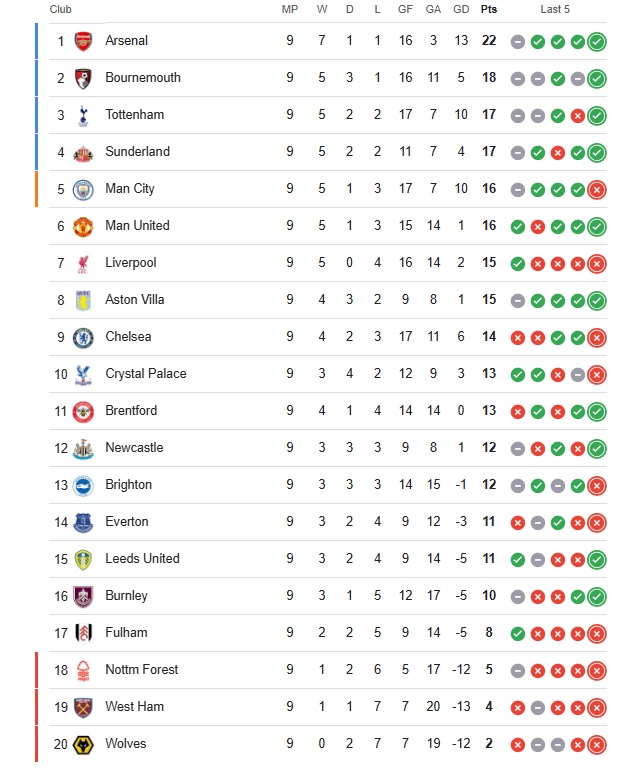Click the Pts column header
The width and height of the screenshot is (641, 779).
pos(488,9)
